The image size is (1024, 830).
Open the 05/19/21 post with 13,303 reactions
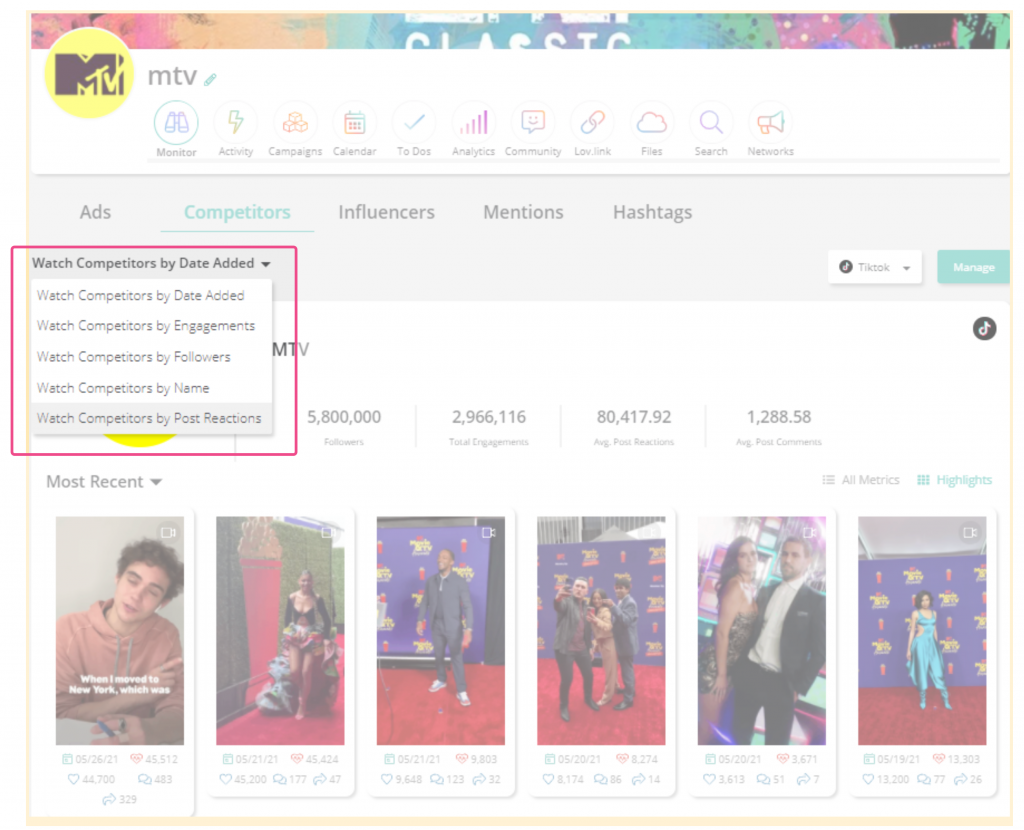point(922,631)
